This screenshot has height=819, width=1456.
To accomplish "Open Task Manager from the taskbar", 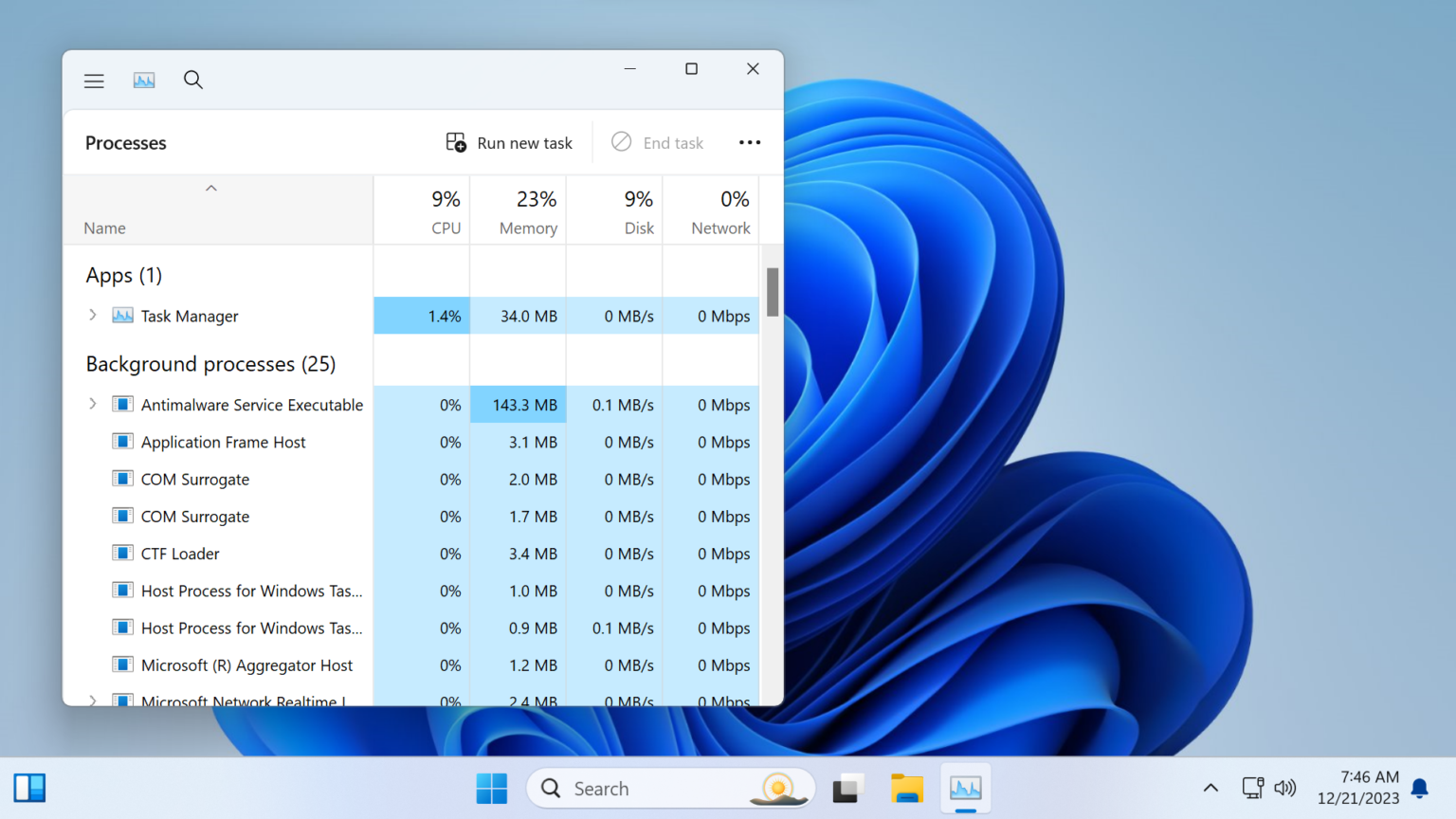I will (x=965, y=788).
